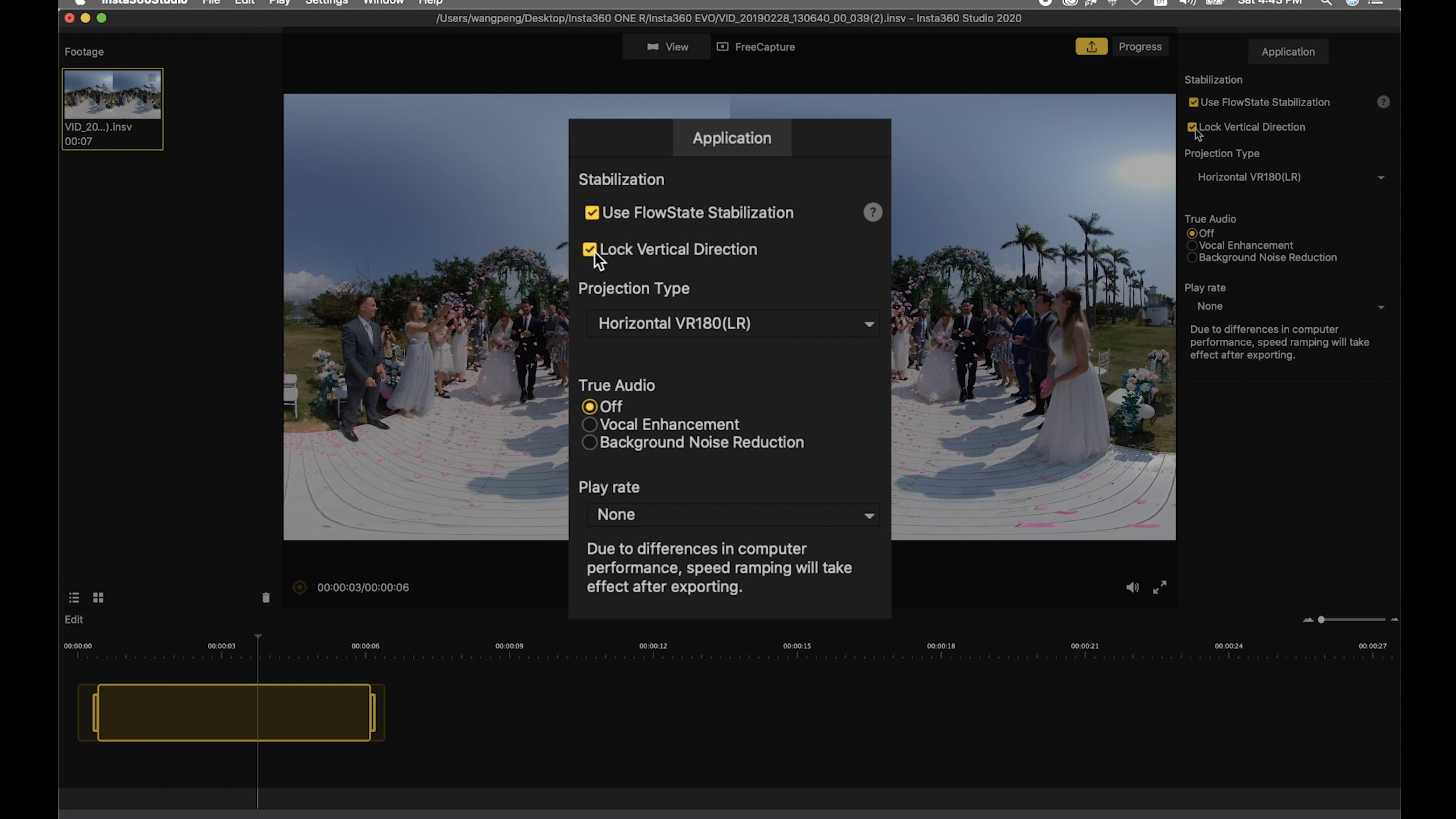Click the True Audio label in right sidebar
The image size is (1456, 819).
click(1210, 219)
